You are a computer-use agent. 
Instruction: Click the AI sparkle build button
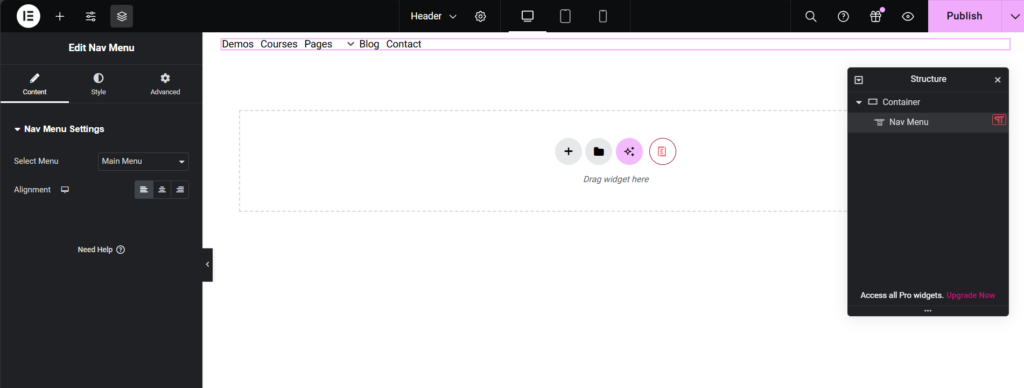(630, 152)
